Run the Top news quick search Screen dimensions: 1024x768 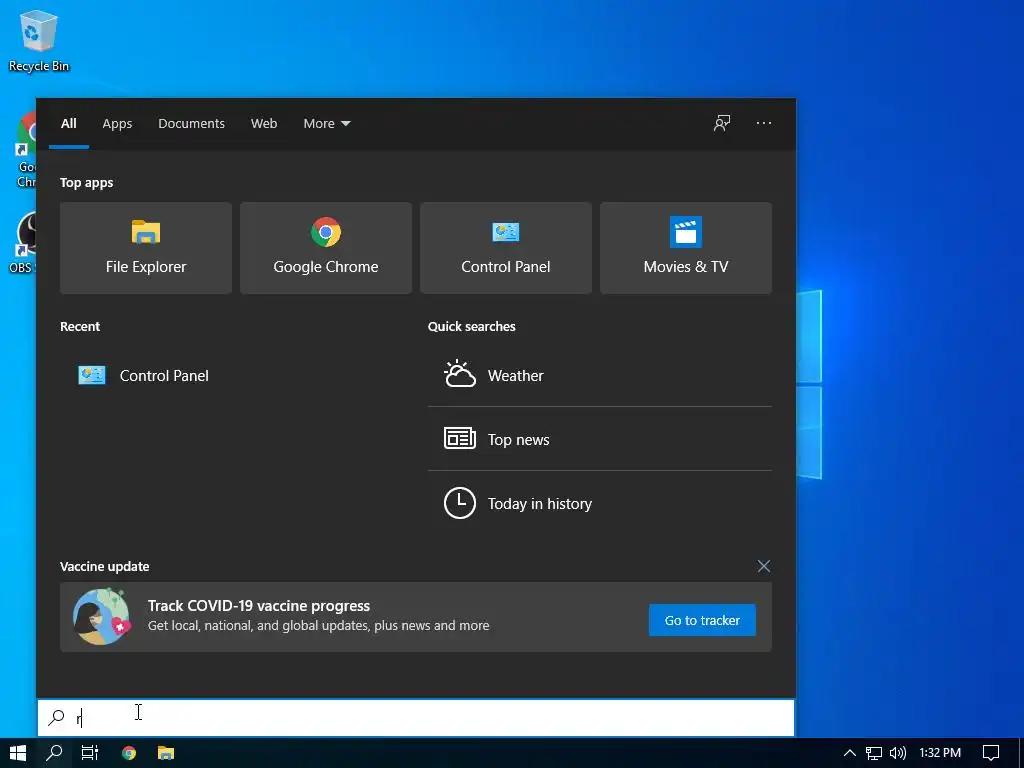click(x=600, y=439)
